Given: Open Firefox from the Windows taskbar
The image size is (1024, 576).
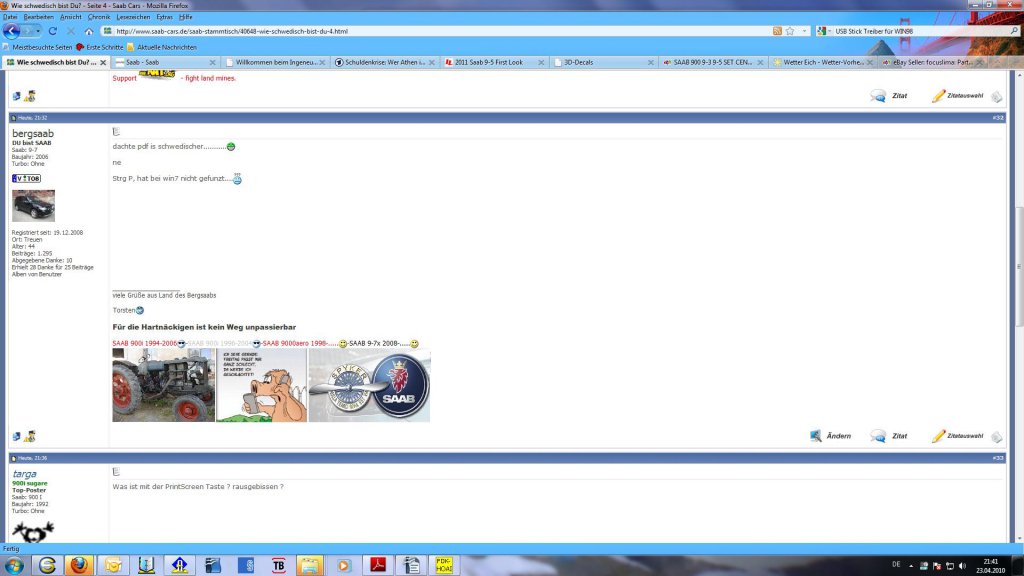Looking at the screenshot, I should coord(79,564).
